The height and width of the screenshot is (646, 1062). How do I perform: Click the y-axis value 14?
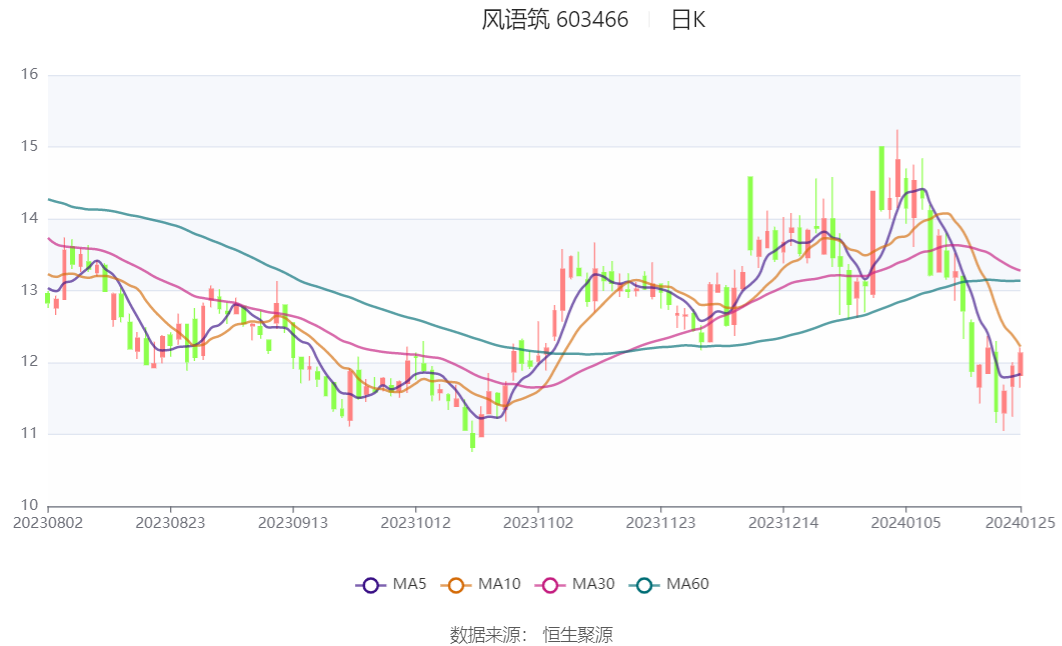tap(29, 218)
